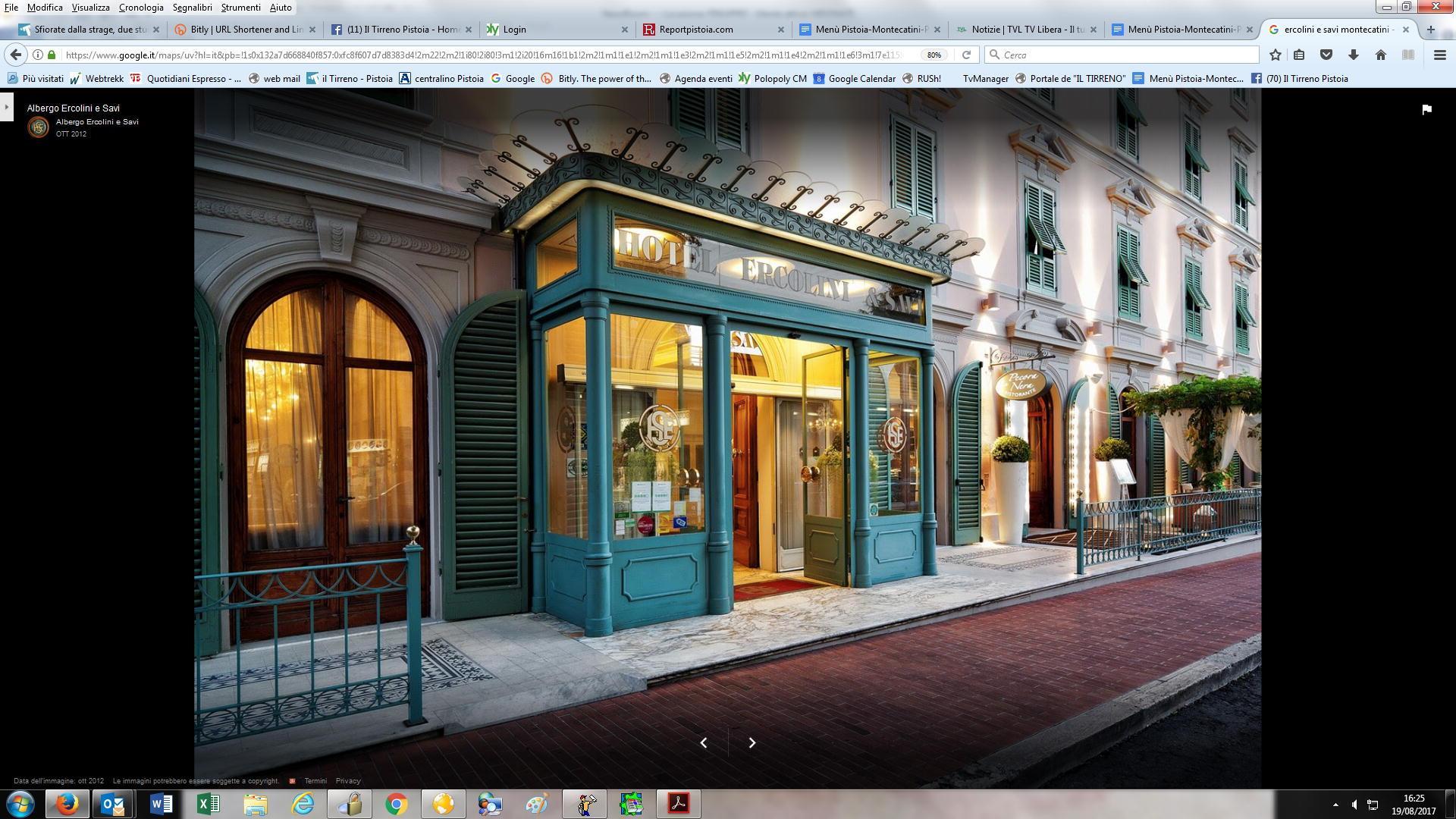Expand the side panel arrow at left edge

6,106
